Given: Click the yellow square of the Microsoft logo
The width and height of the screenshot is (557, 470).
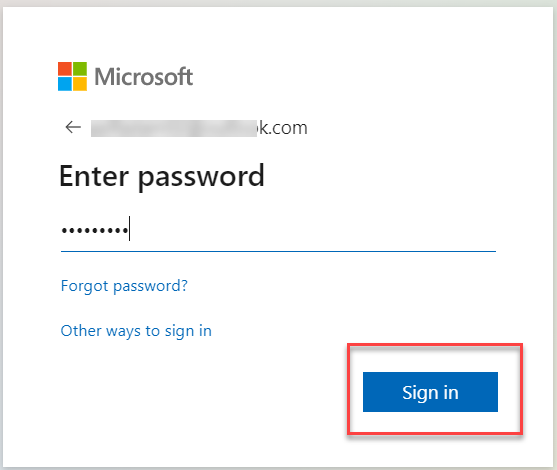Looking at the screenshot, I should pos(80,84).
